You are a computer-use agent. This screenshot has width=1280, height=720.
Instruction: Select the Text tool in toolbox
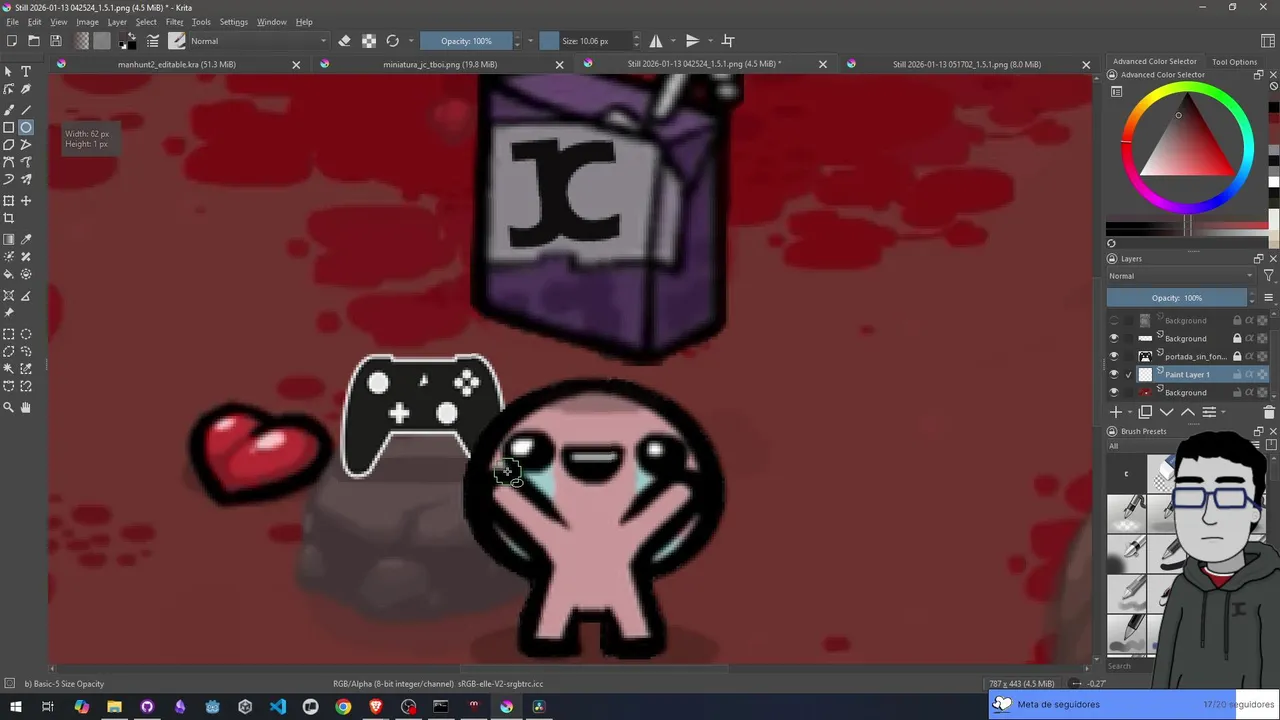[26, 72]
